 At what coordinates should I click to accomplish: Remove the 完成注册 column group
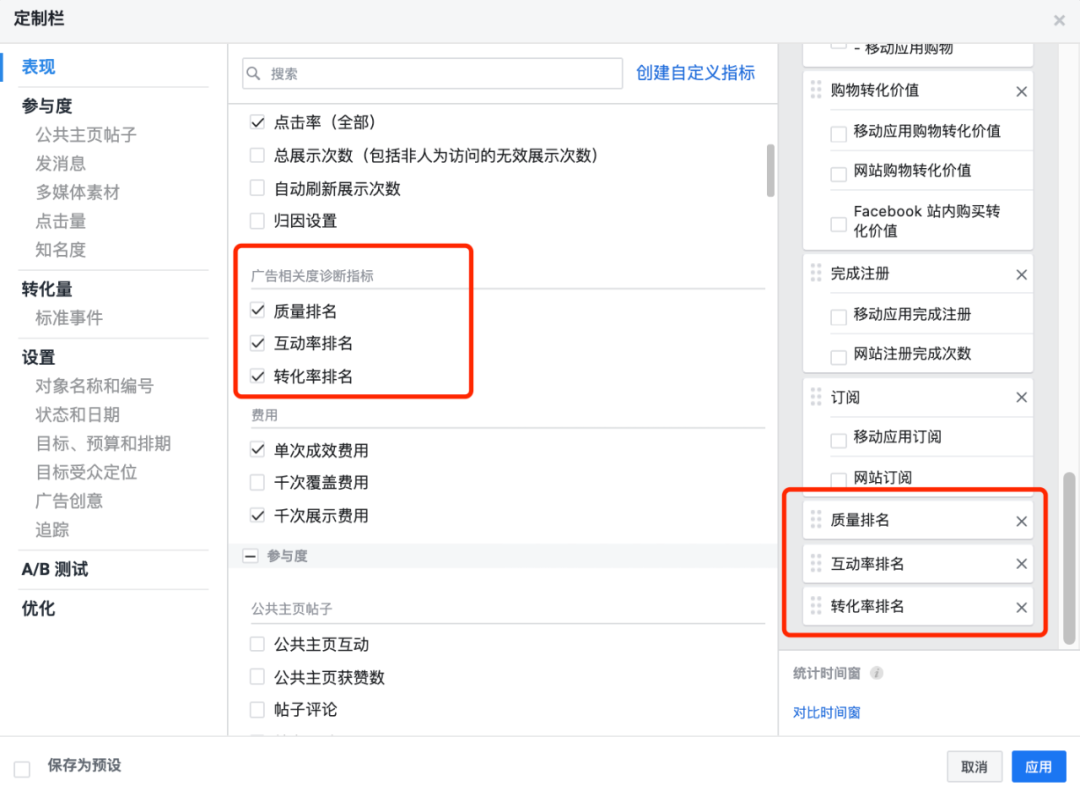click(x=1021, y=274)
